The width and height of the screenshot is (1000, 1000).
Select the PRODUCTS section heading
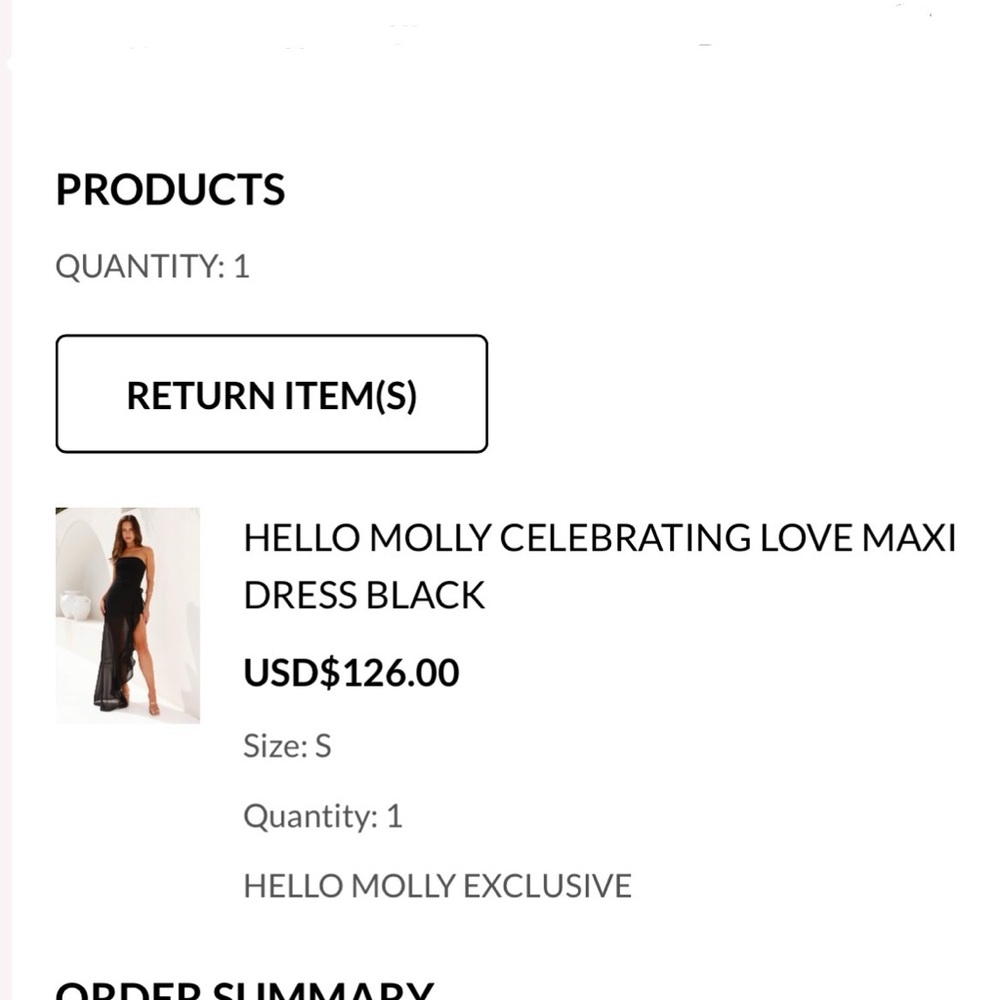[x=170, y=189]
